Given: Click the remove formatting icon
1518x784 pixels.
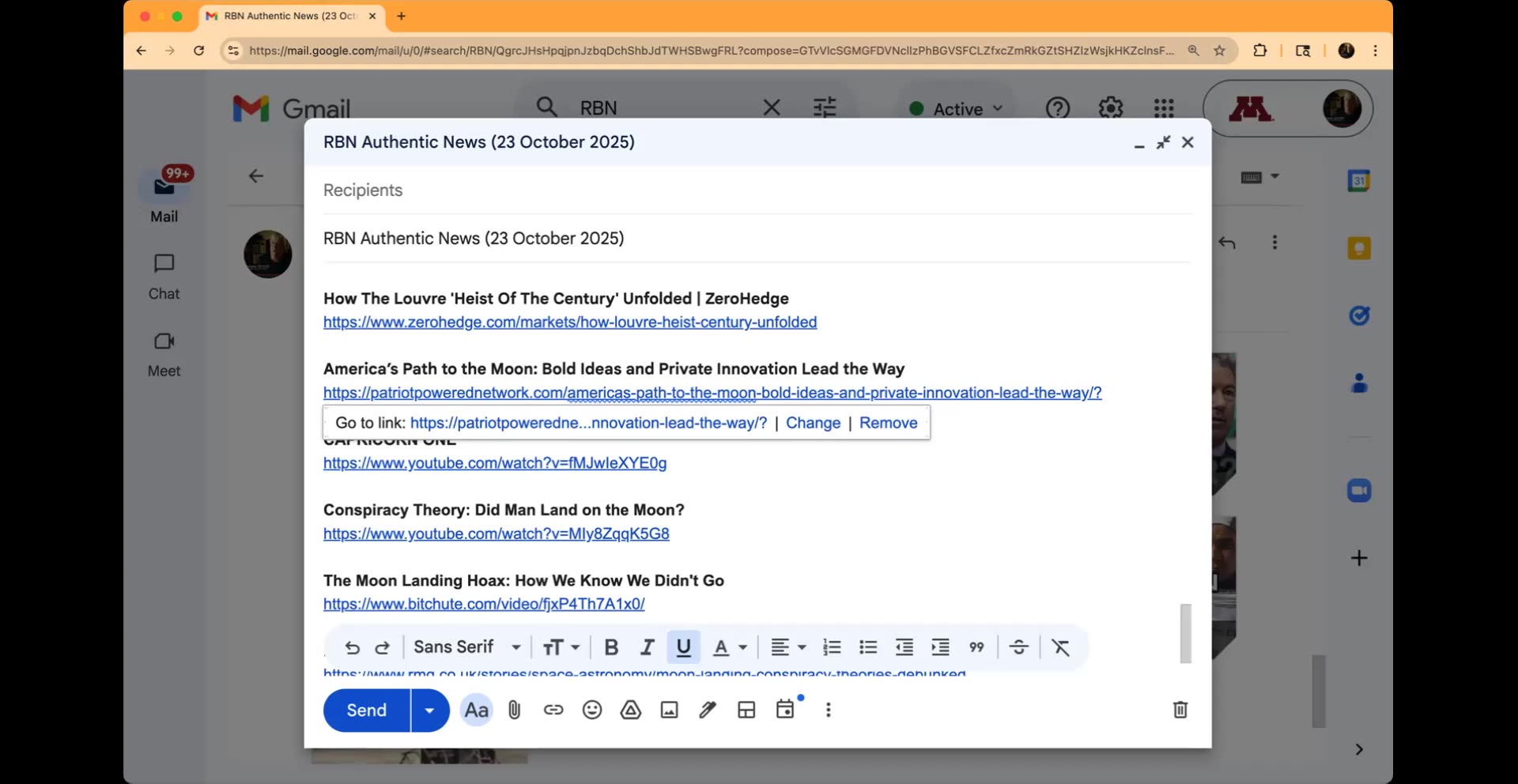Looking at the screenshot, I should click(1061, 648).
